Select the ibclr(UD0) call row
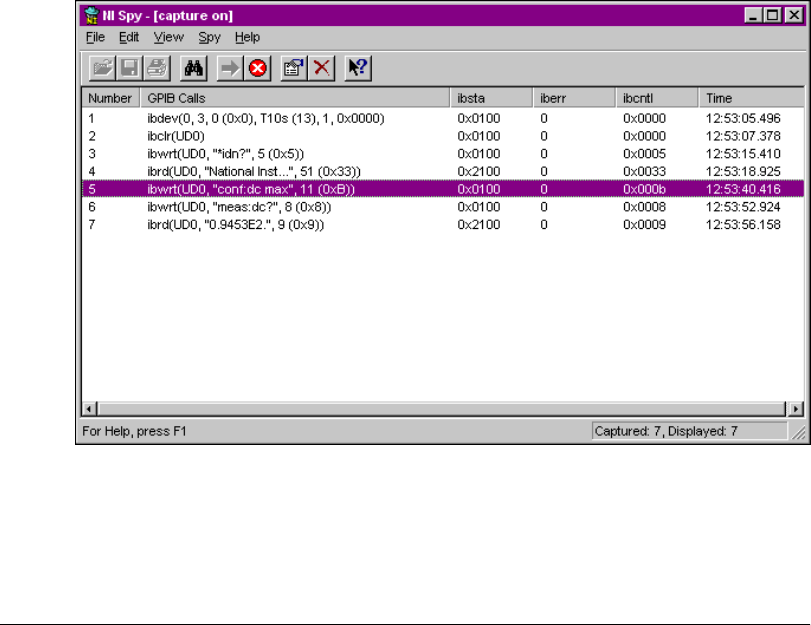The width and height of the screenshot is (811, 625). tap(443, 136)
